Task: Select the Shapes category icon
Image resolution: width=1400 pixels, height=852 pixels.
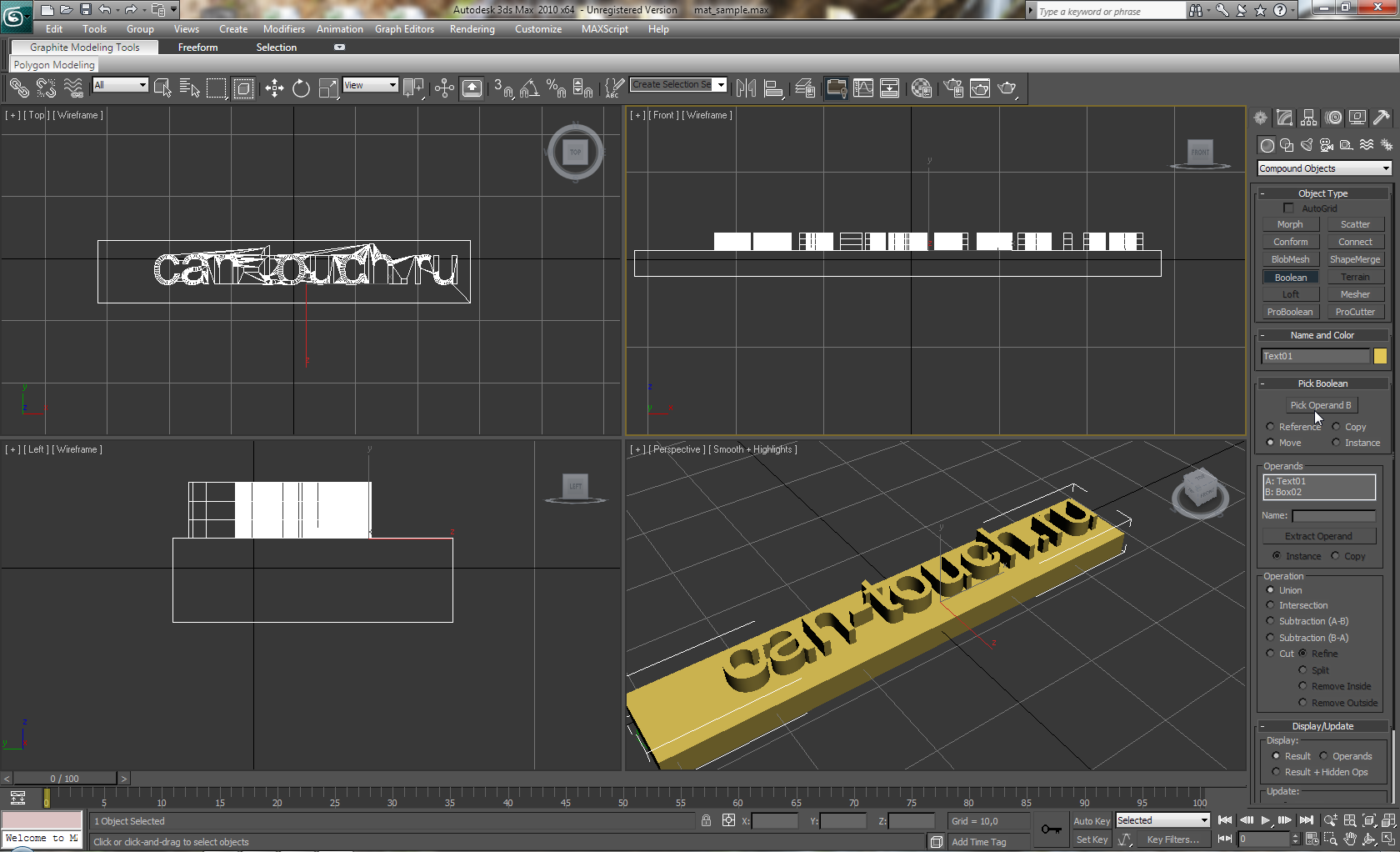Action: tap(1287, 144)
